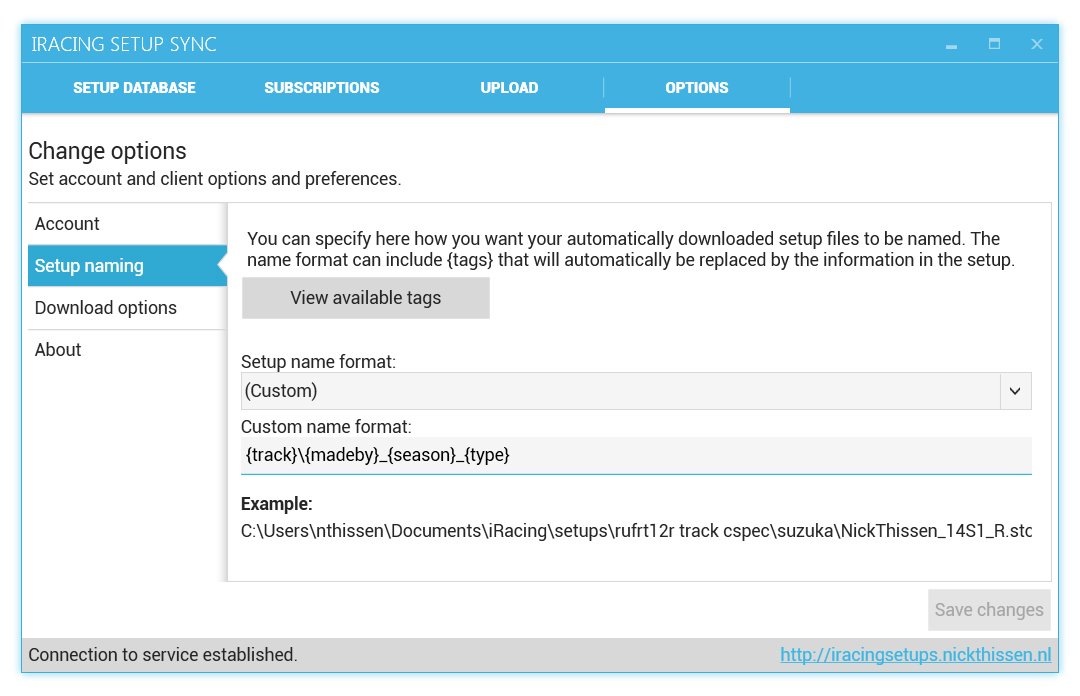Image resolution: width=1080 pixels, height=696 pixels.
Task: Open the Setup Database tab
Action: pyautogui.click(x=134, y=88)
